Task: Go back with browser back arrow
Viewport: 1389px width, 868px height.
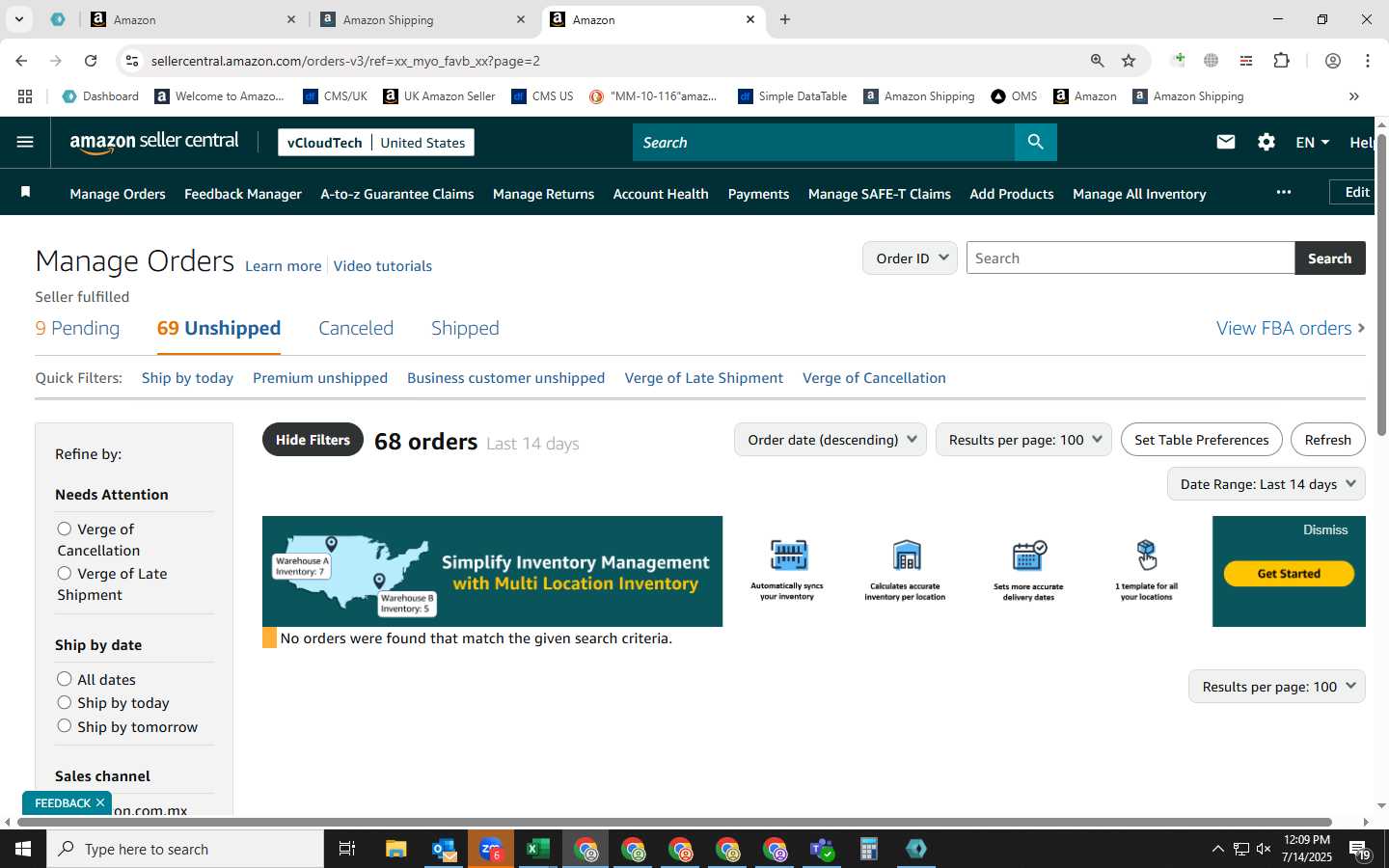Action: tap(21, 61)
